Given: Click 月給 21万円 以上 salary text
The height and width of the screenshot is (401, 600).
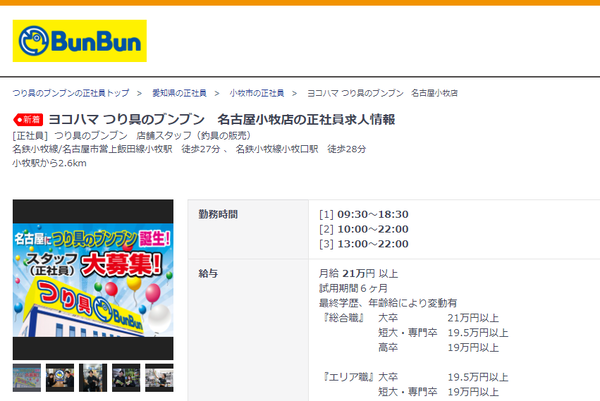Looking at the screenshot, I should (x=358, y=274).
